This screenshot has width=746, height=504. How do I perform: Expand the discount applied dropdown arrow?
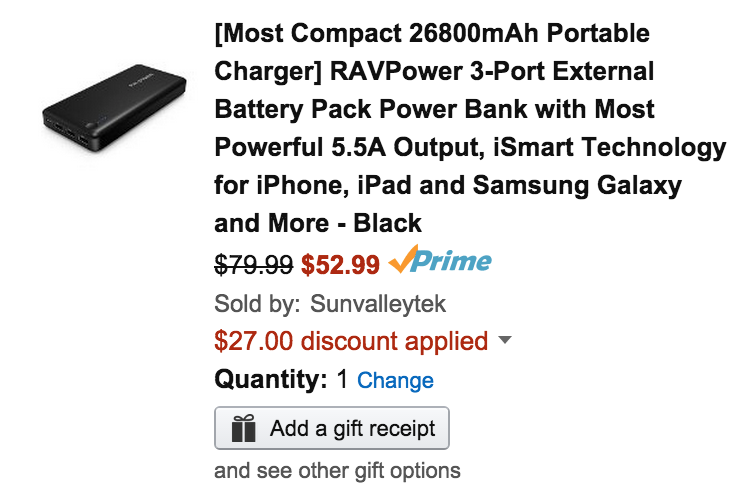tap(505, 340)
